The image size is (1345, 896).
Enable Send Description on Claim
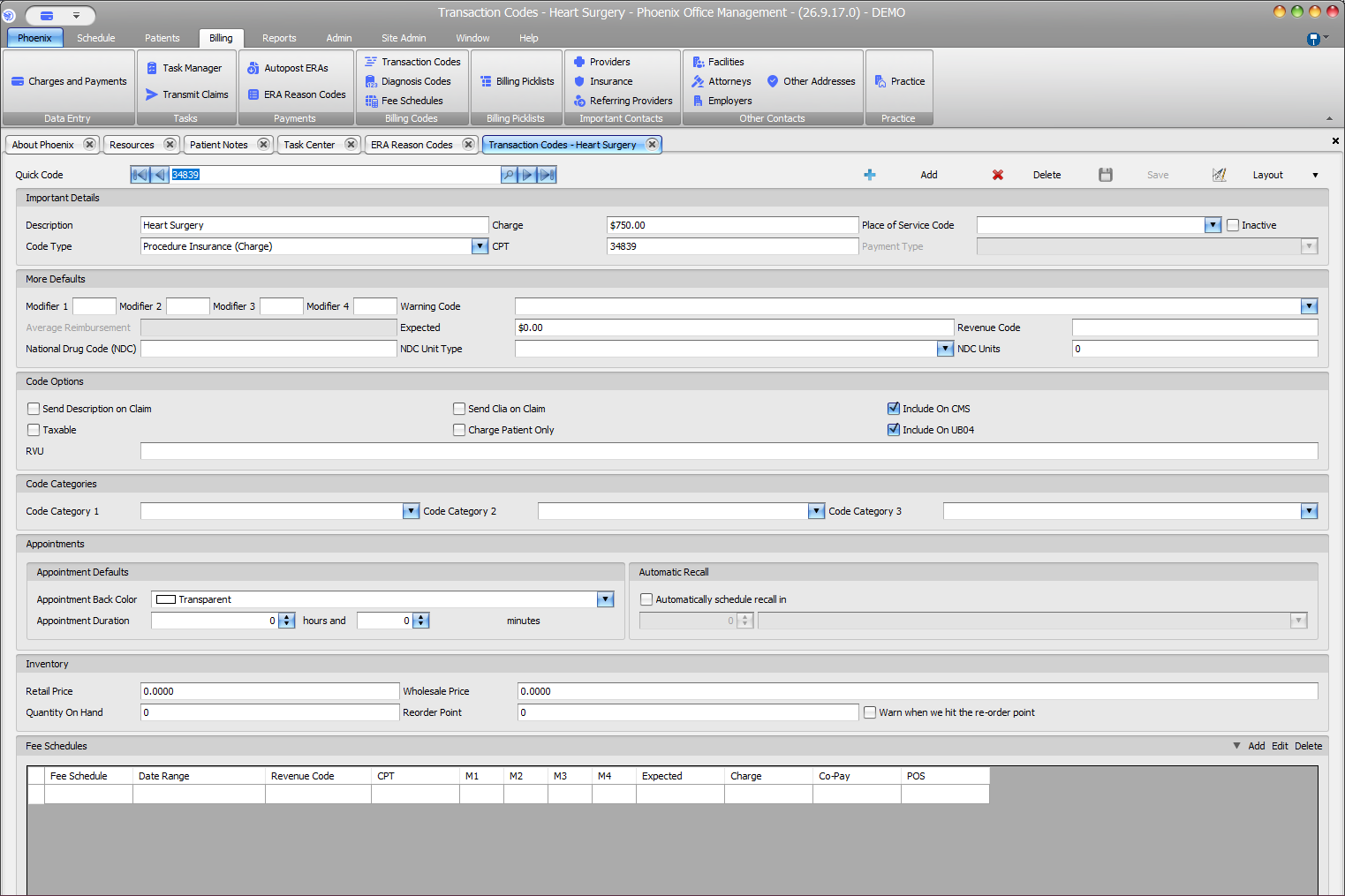pyautogui.click(x=34, y=409)
